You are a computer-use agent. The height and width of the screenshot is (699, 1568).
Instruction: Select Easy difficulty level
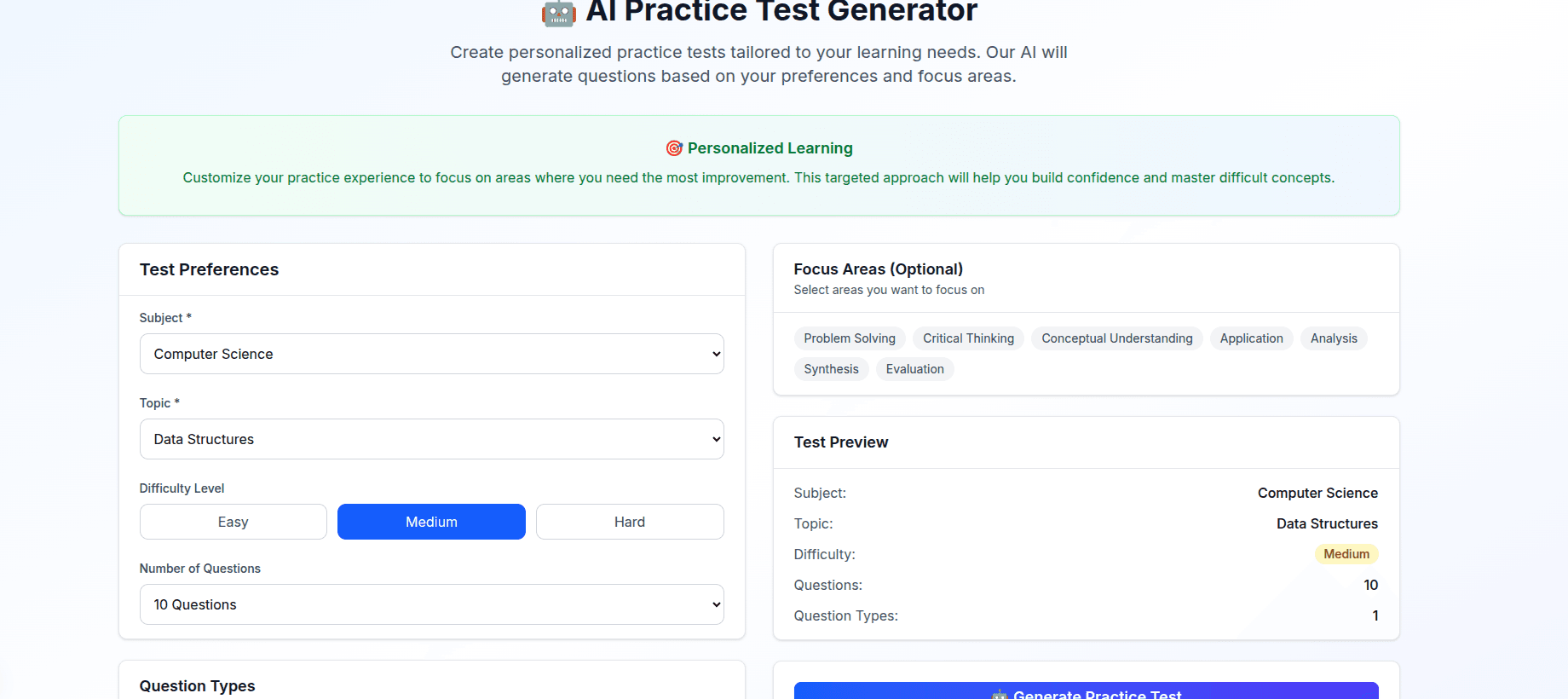click(x=233, y=522)
